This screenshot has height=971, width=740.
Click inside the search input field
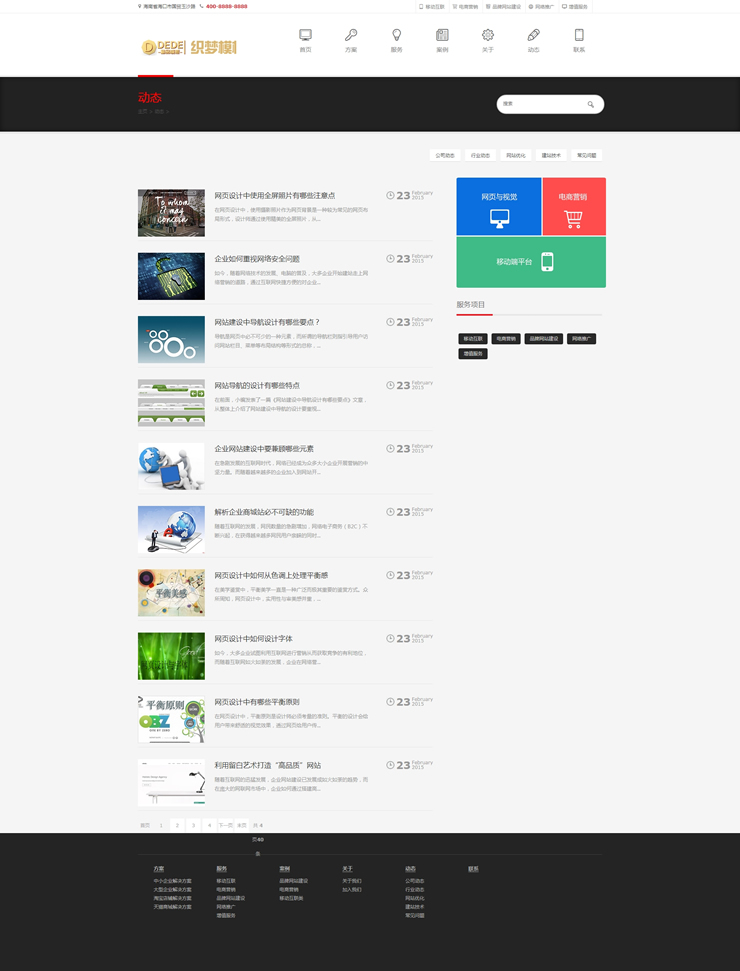[x=540, y=104]
